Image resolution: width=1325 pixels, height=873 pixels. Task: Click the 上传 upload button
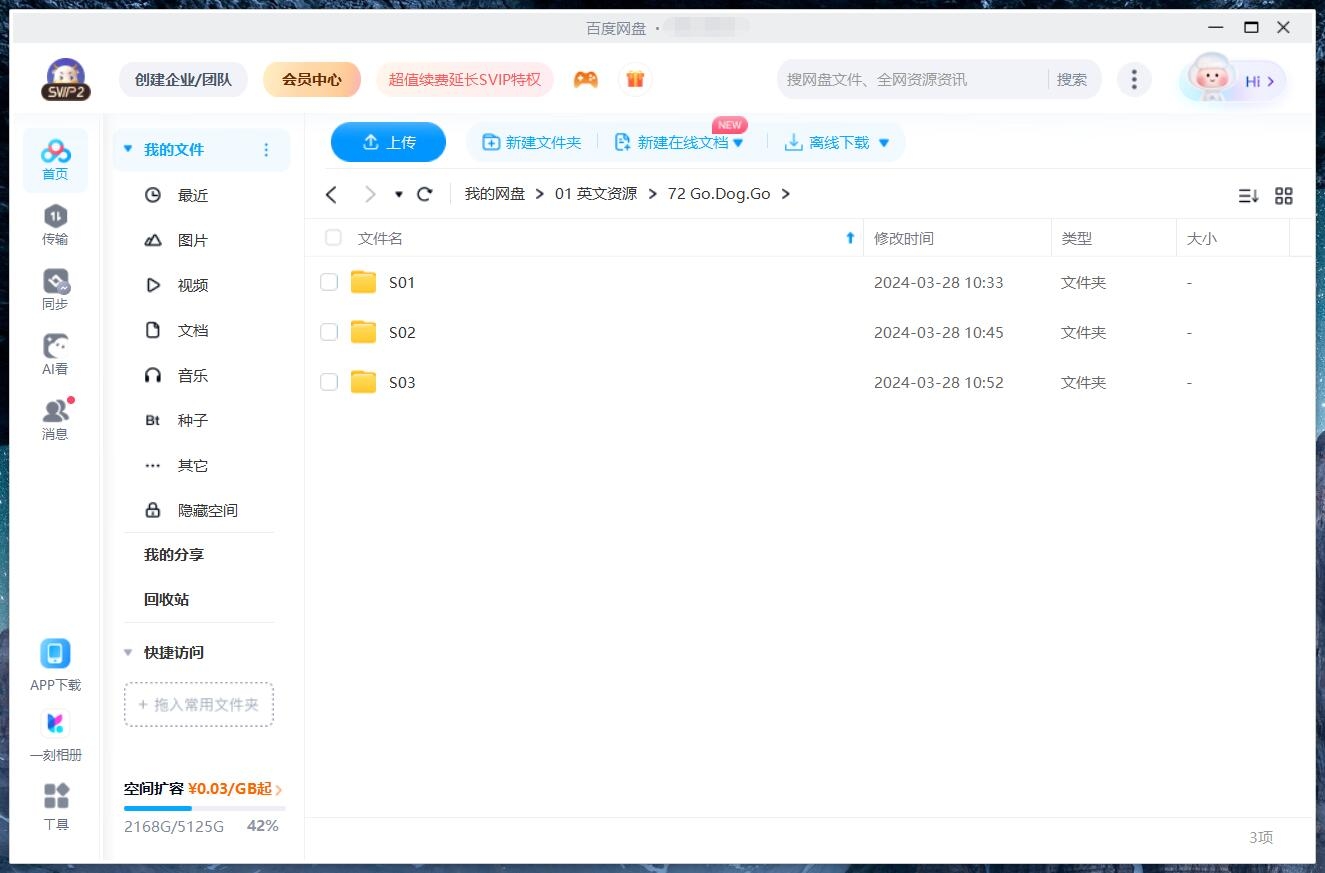click(388, 142)
